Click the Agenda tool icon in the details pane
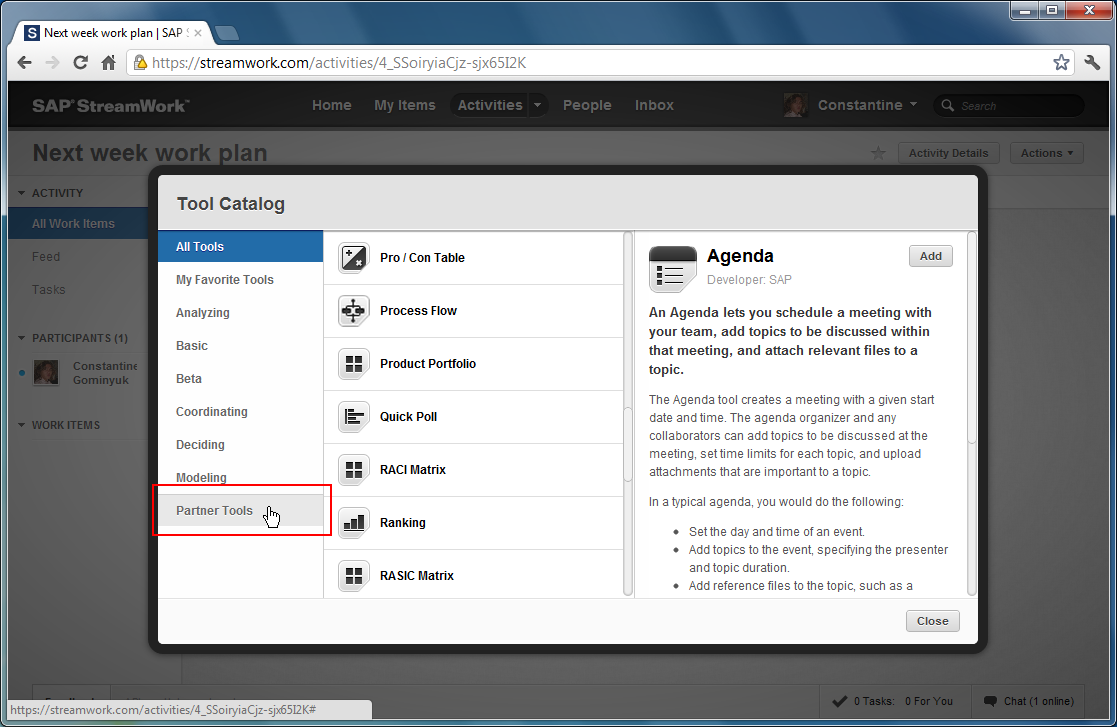The width and height of the screenshot is (1117, 727). point(672,269)
